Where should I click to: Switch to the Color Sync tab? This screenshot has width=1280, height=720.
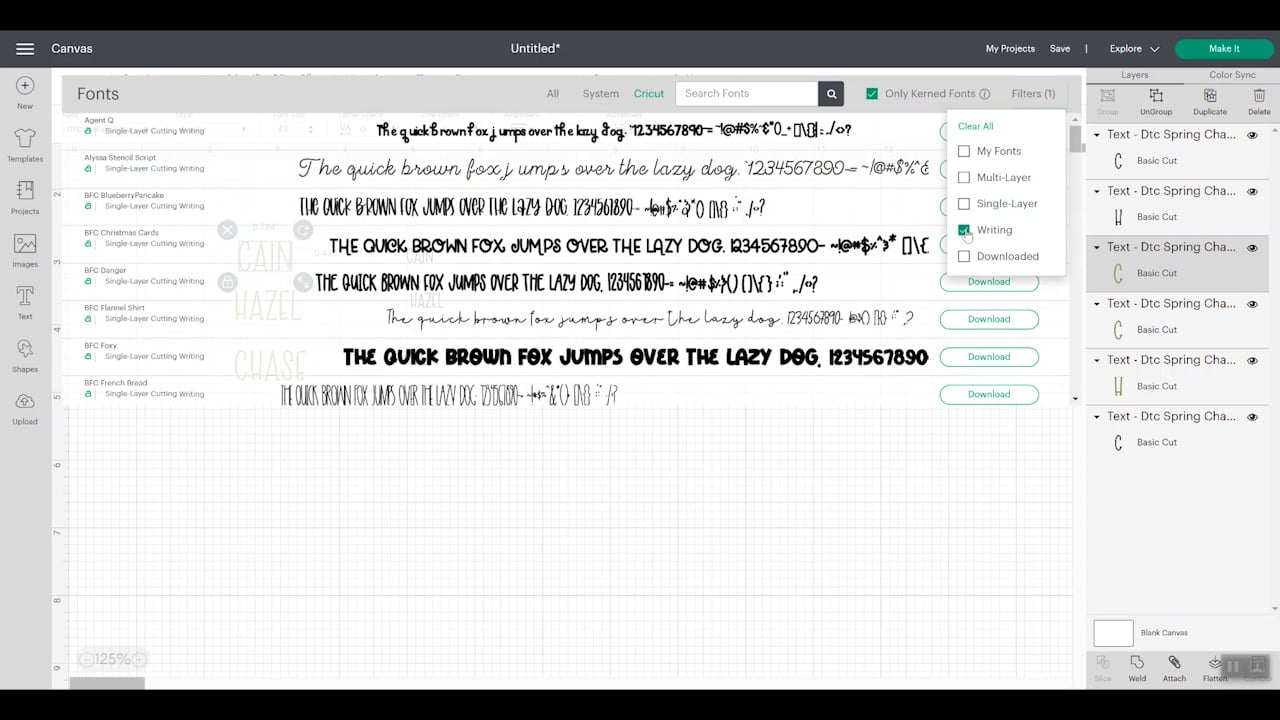[x=1232, y=75]
